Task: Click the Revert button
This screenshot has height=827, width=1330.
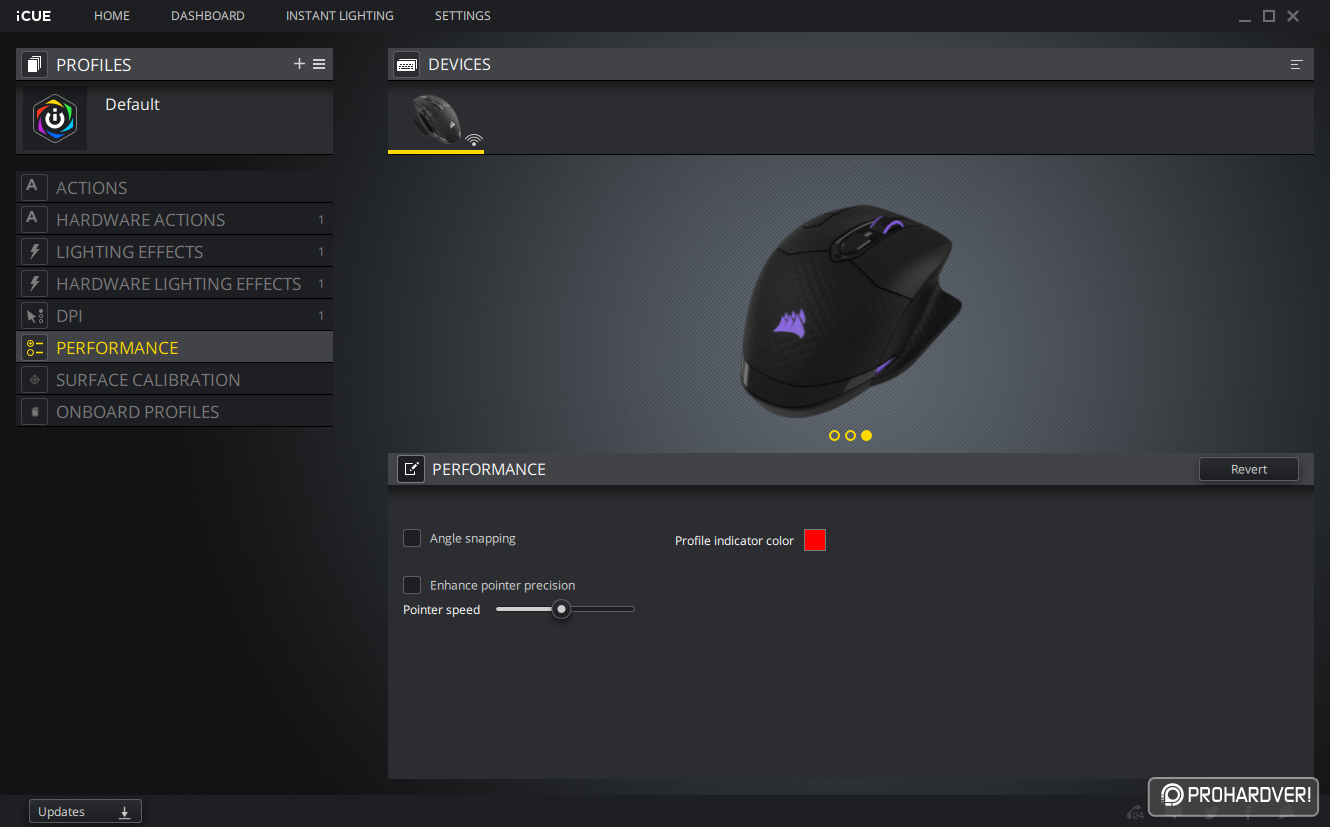Action: click(1249, 469)
